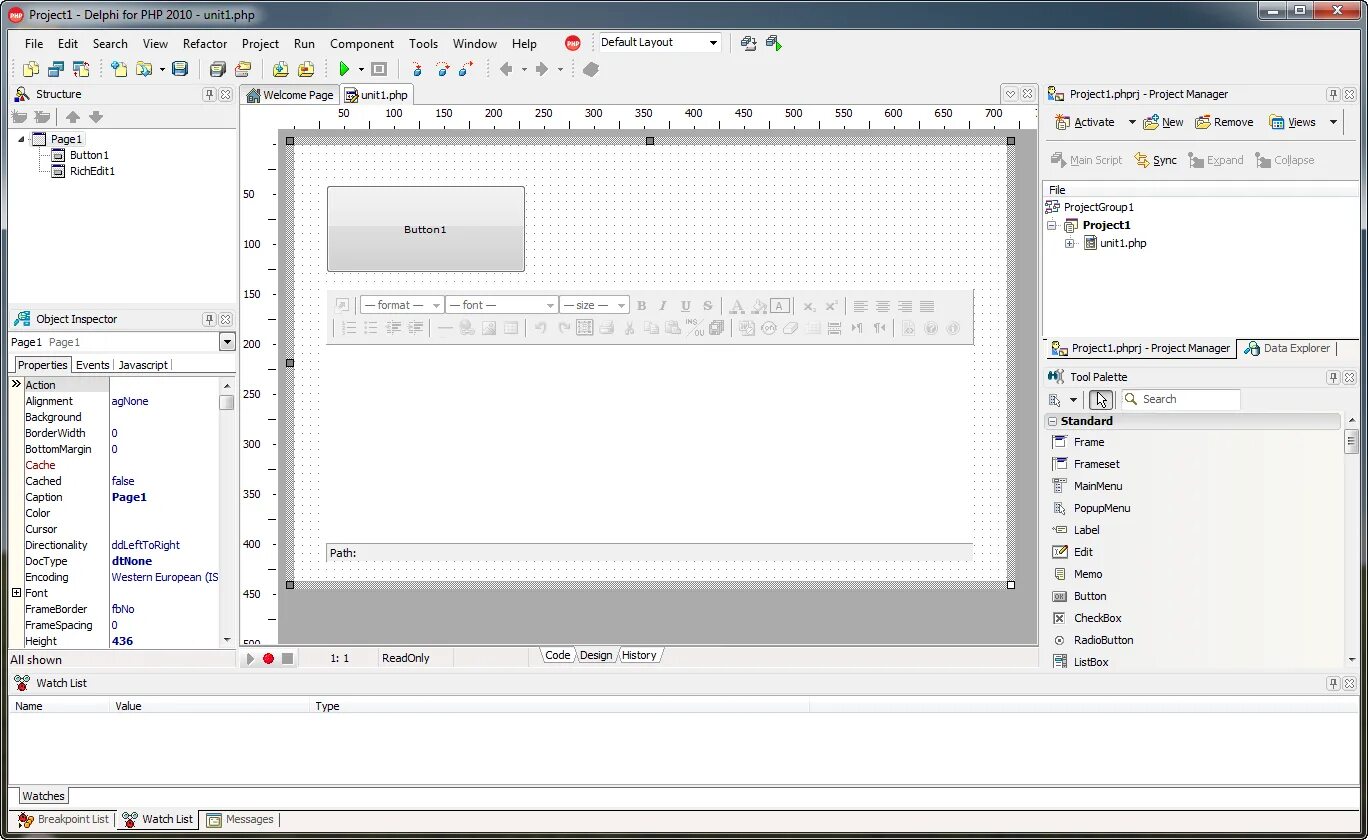1368x840 pixels.
Task: Click the Move Up arrow in Structure panel
Action: point(73,117)
